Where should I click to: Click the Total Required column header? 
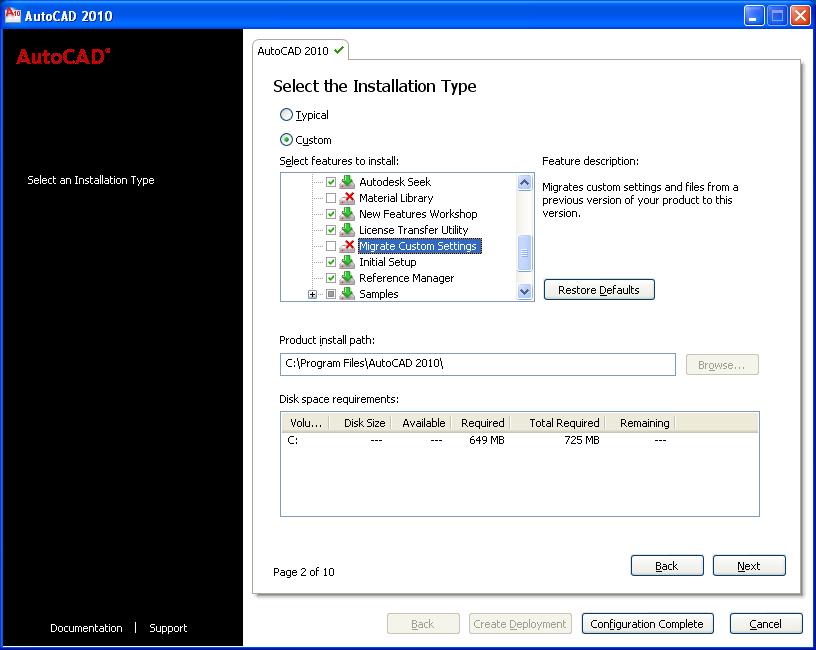click(558, 423)
